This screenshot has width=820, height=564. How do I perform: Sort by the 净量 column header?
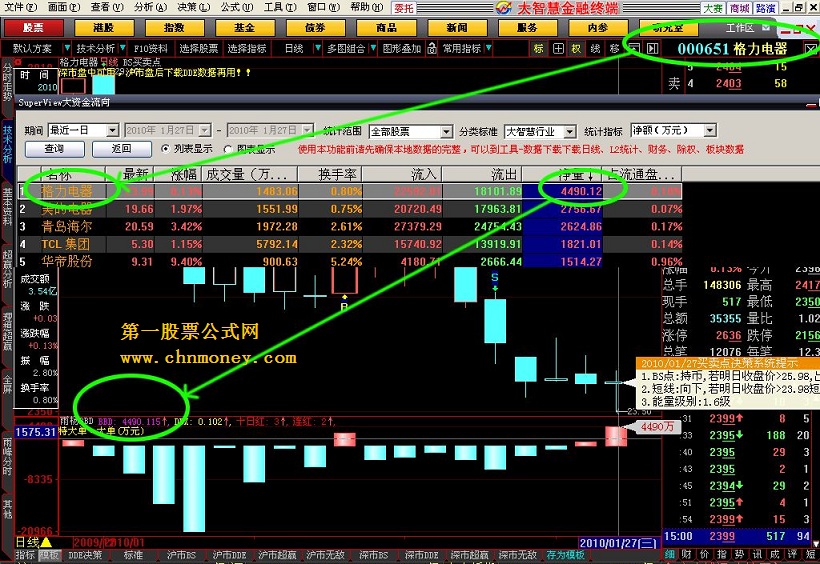[x=563, y=174]
